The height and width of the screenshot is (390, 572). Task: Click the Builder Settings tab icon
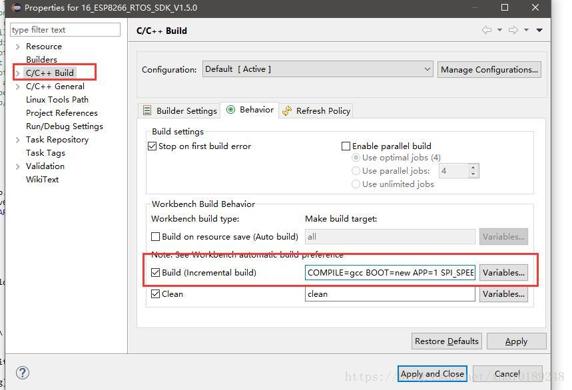(x=147, y=110)
